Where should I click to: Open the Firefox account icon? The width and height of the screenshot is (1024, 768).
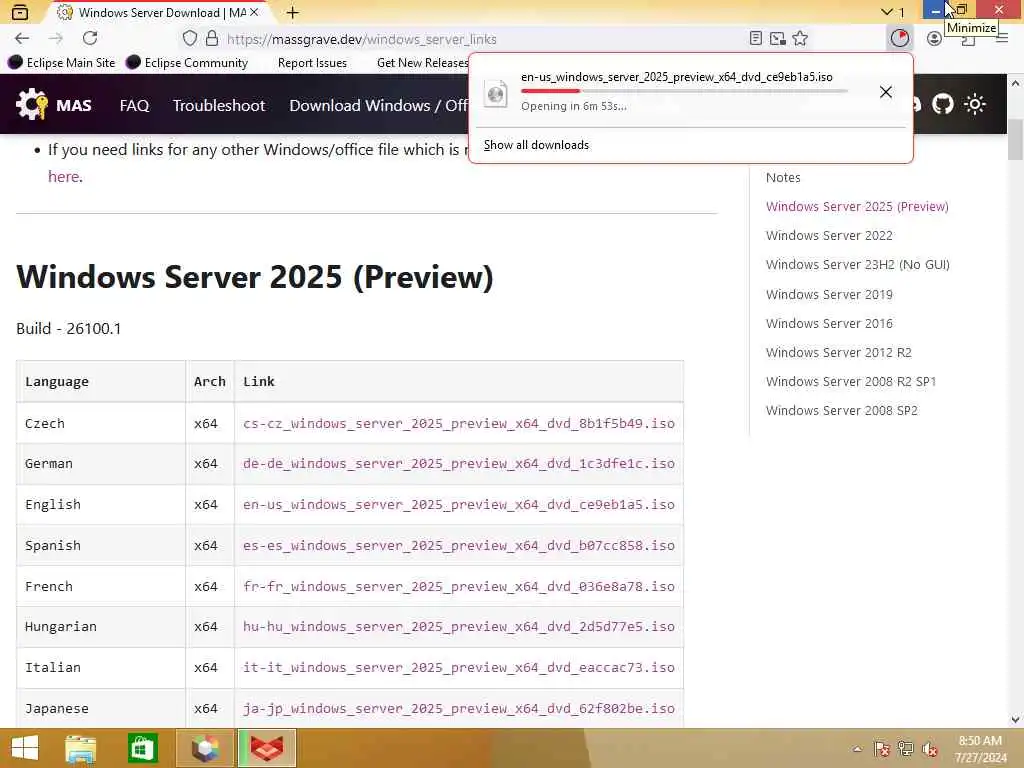[935, 39]
